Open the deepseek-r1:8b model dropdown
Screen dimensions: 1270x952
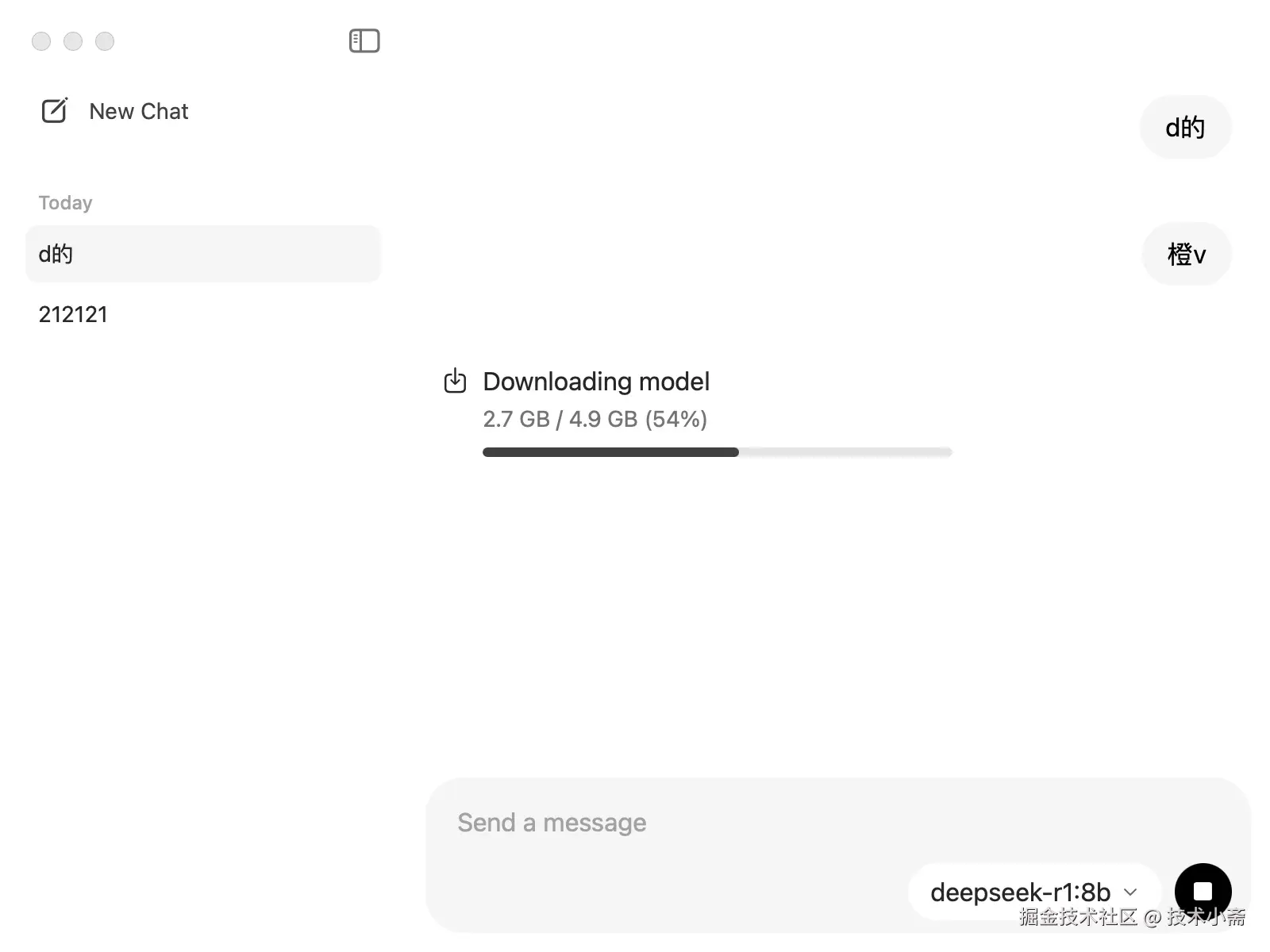(1020, 892)
